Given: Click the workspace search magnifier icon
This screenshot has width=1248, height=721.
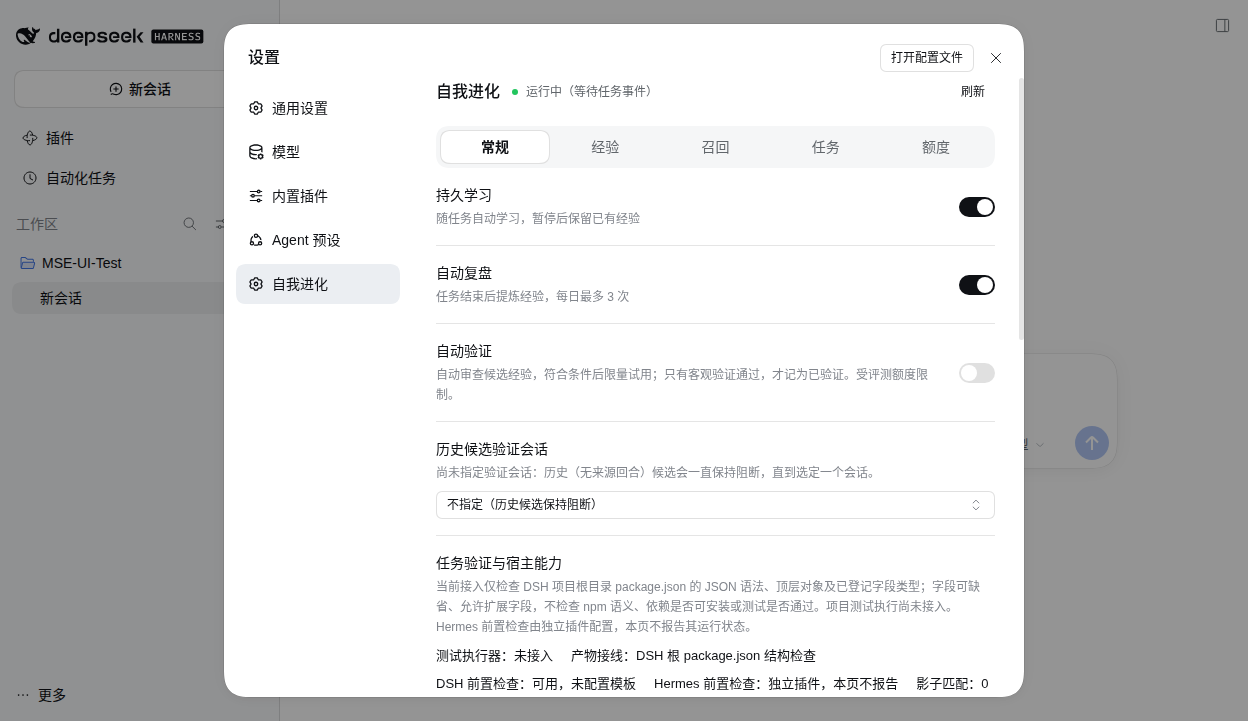Looking at the screenshot, I should pos(190,224).
